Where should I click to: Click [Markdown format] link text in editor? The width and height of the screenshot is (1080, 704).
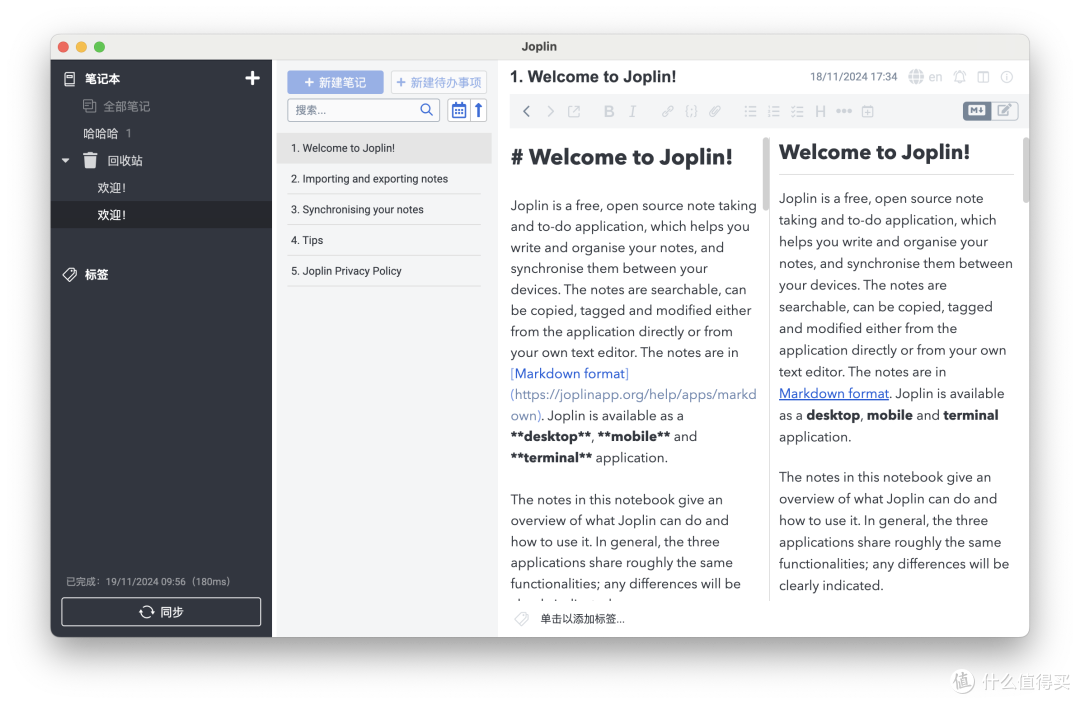click(x=570, y=373)
